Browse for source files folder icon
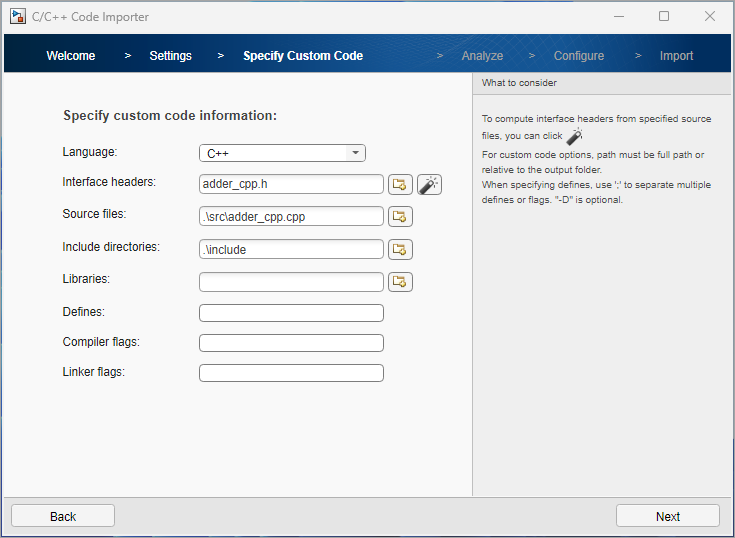 [400, 216]
